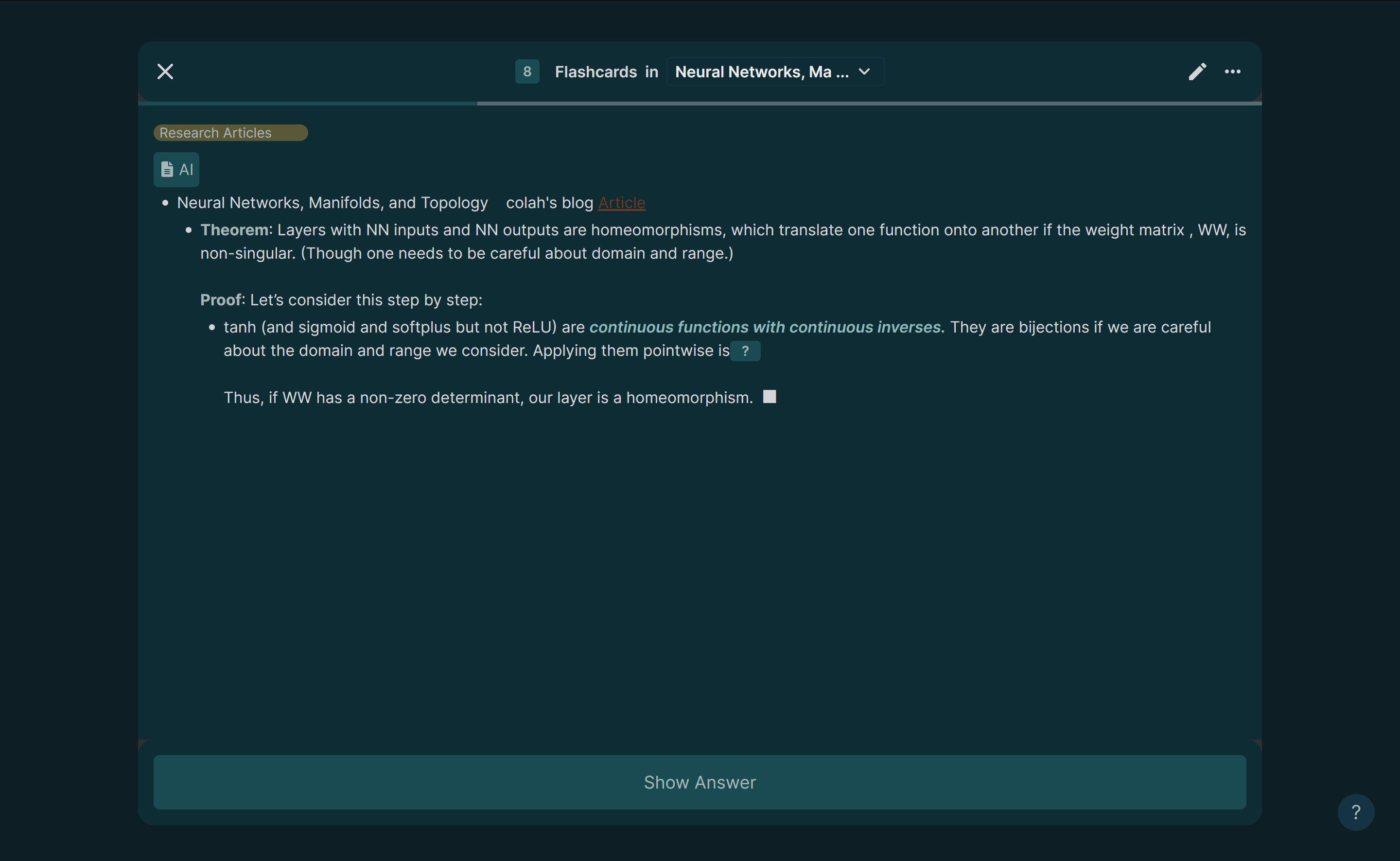Image resolution: width=1400 pixels, height=861 pixels.
Task: Click the flashcard progress bar
Action: (x=700, y=104)
